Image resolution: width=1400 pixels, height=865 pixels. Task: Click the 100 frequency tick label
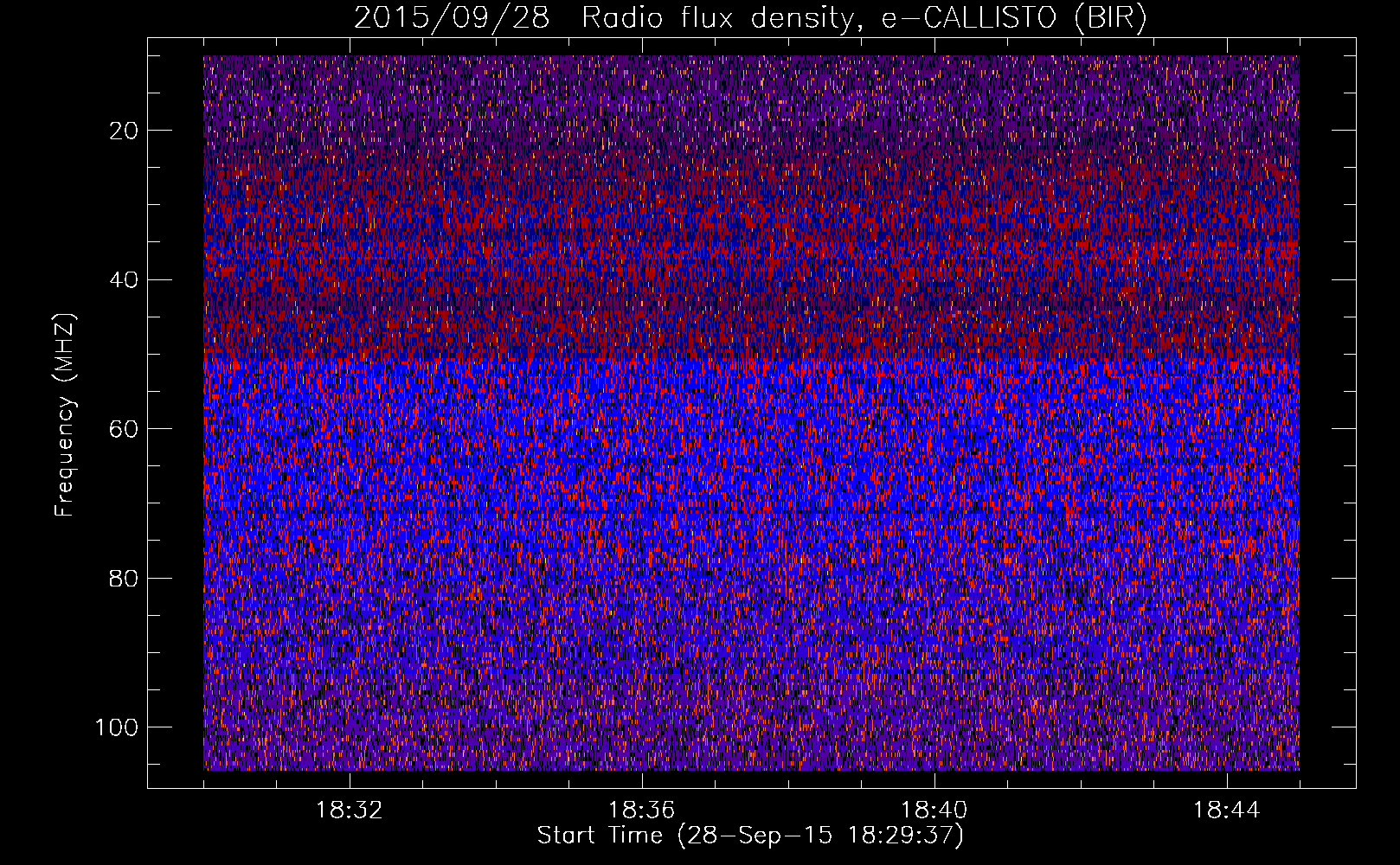[116, 727]
